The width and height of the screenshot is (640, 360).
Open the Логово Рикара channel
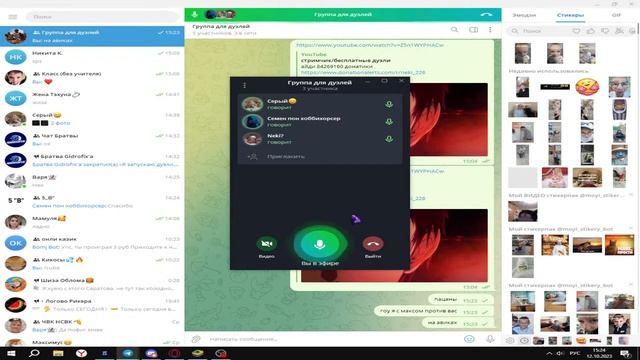pyautogui.click(x=92, y=305)
